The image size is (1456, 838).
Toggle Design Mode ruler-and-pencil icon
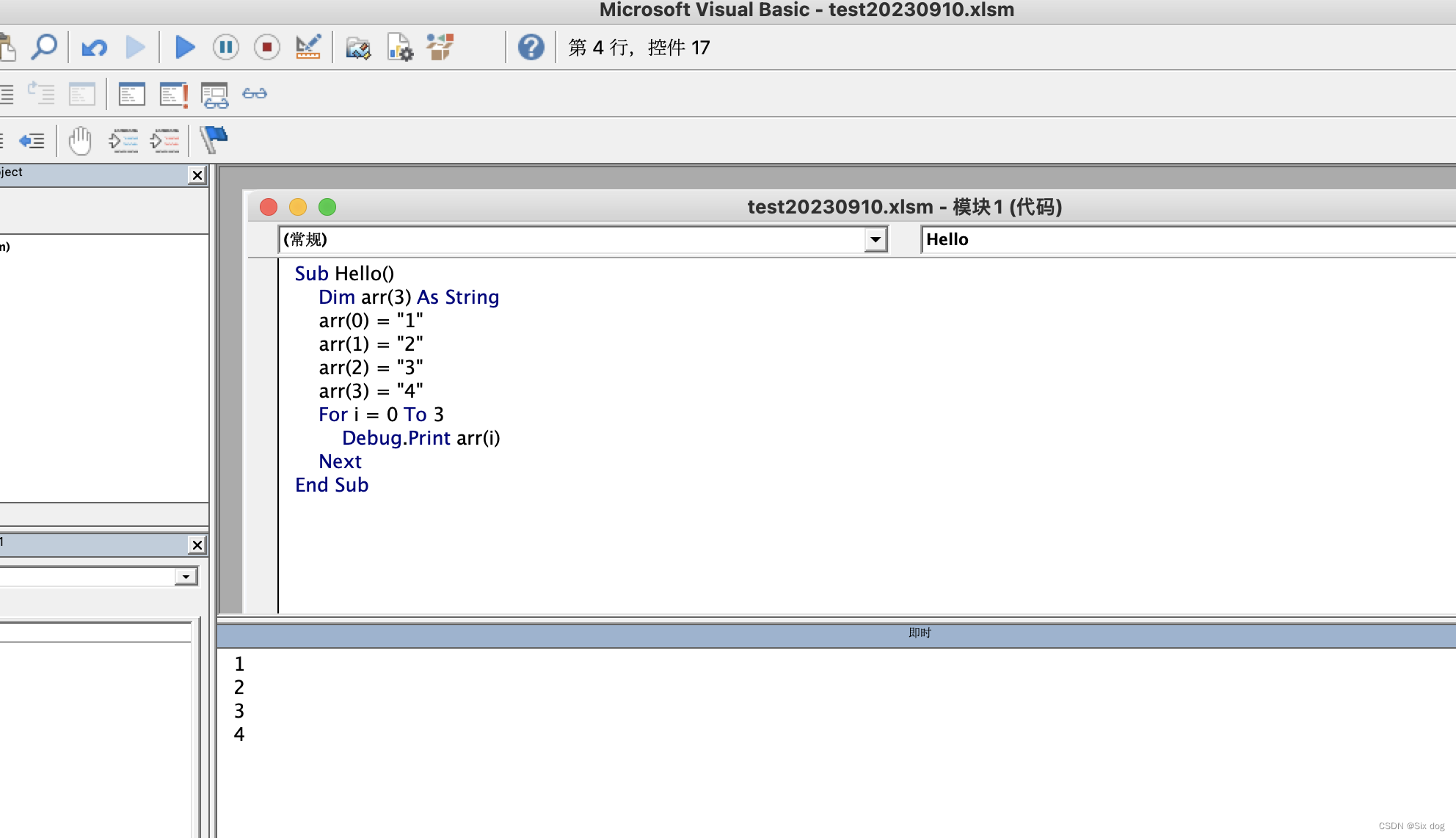pos(308,48)
